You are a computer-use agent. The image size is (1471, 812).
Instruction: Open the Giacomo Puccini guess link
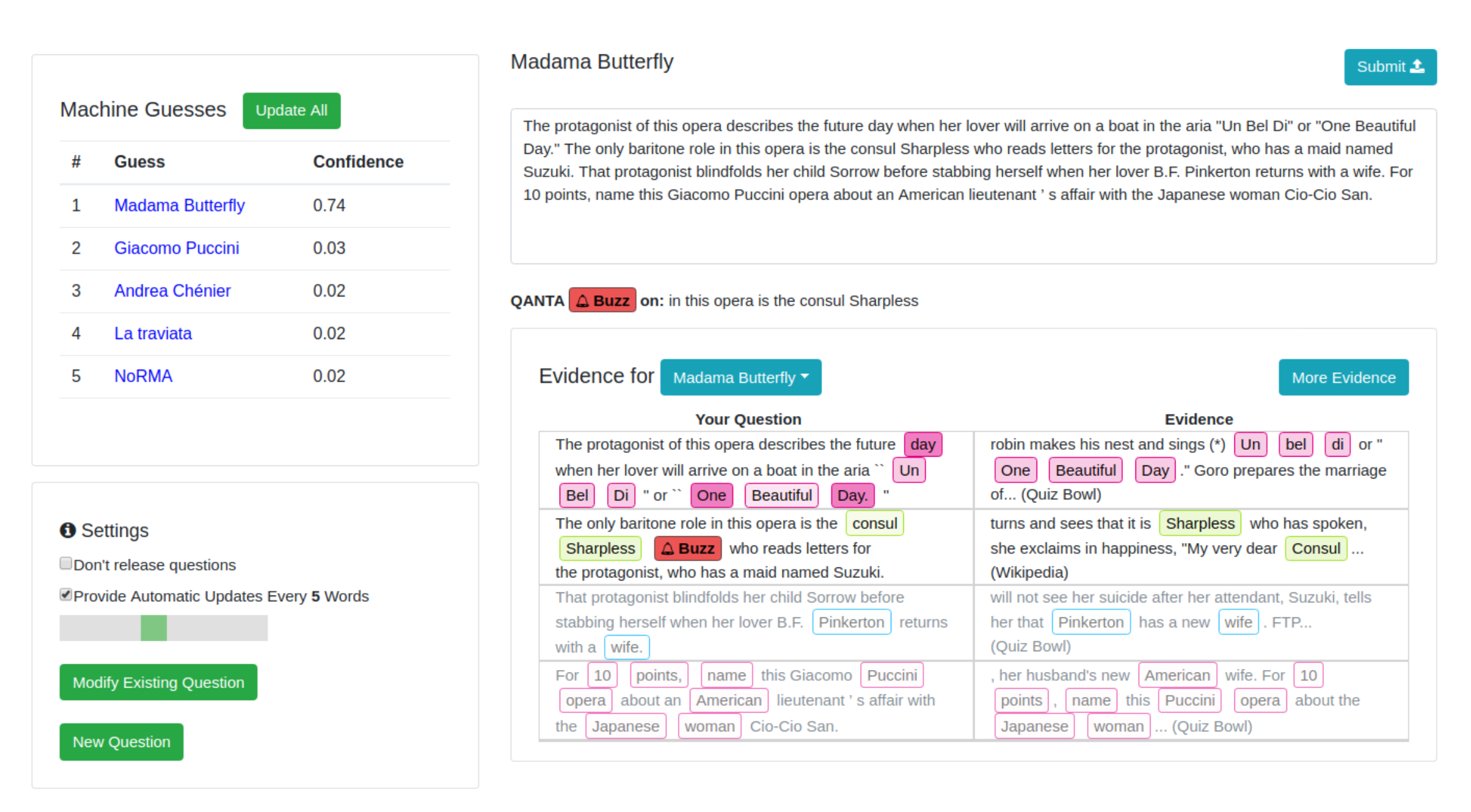click(176, 248)
